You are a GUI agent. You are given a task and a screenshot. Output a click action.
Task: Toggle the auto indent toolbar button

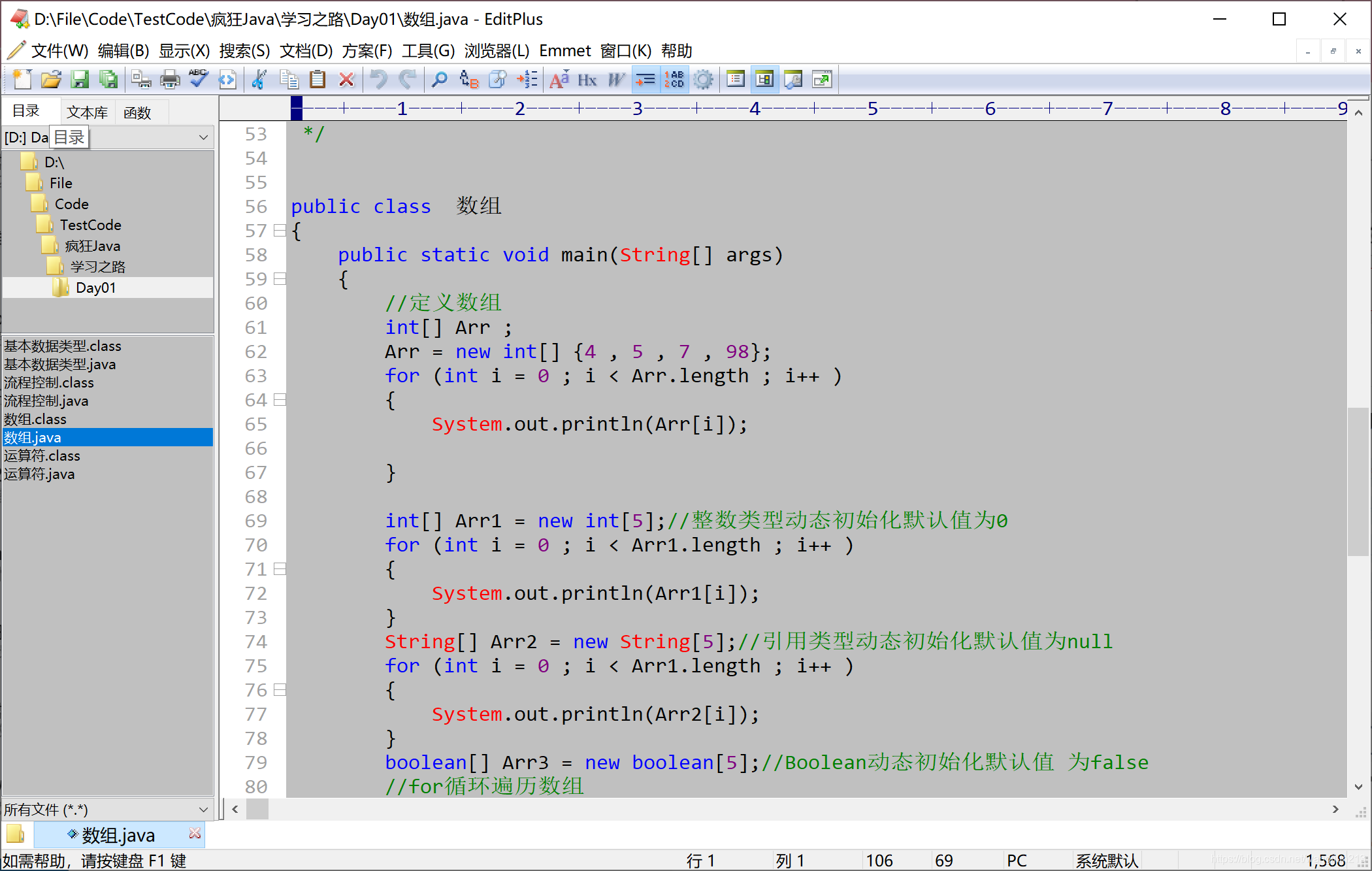[645, 80]
